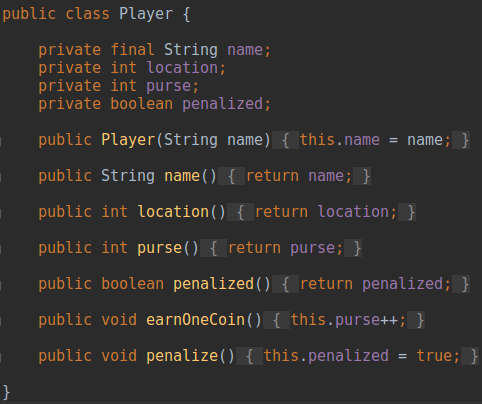This screenshot has width=482, height=404.
Task: Expand the folded opening brace of location() method
Action: tap(240, 212)
